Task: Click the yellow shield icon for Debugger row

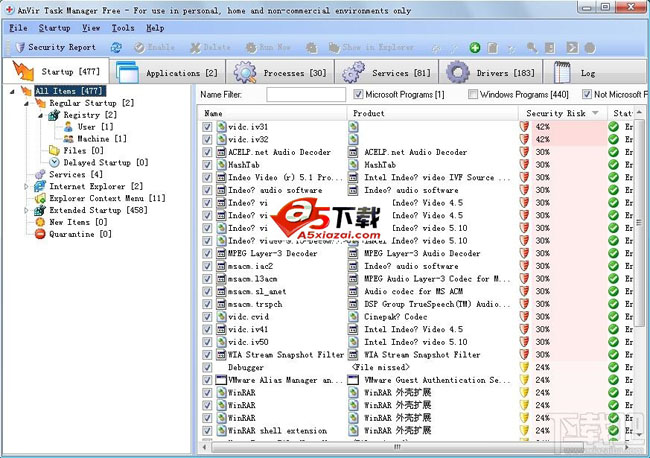Action: pos(524,367)
